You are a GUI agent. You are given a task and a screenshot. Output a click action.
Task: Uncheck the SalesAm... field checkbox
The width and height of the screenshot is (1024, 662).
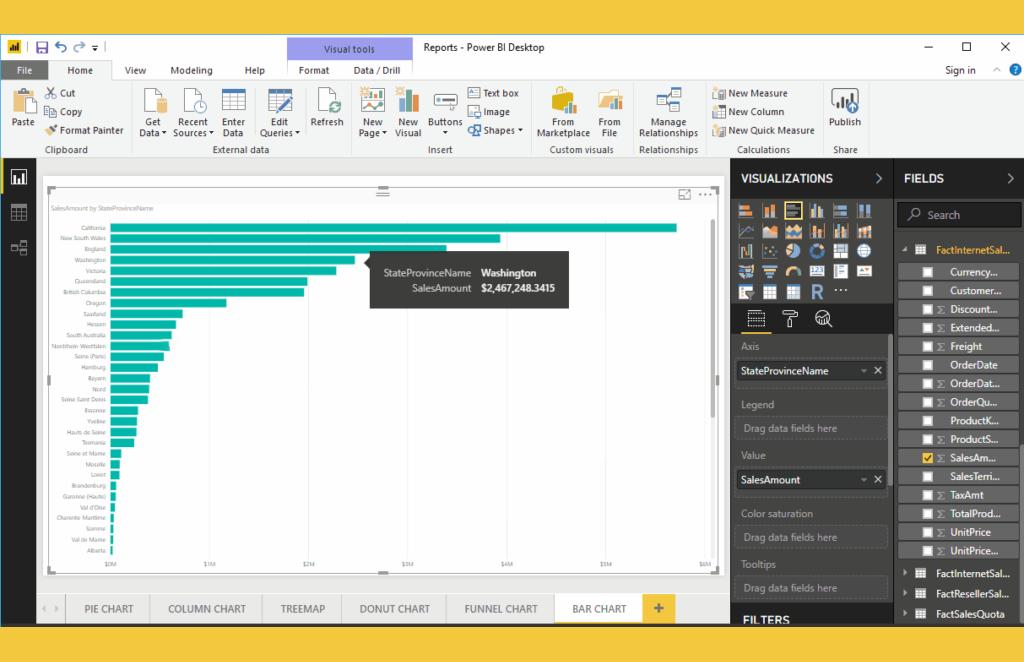(927, 458)
